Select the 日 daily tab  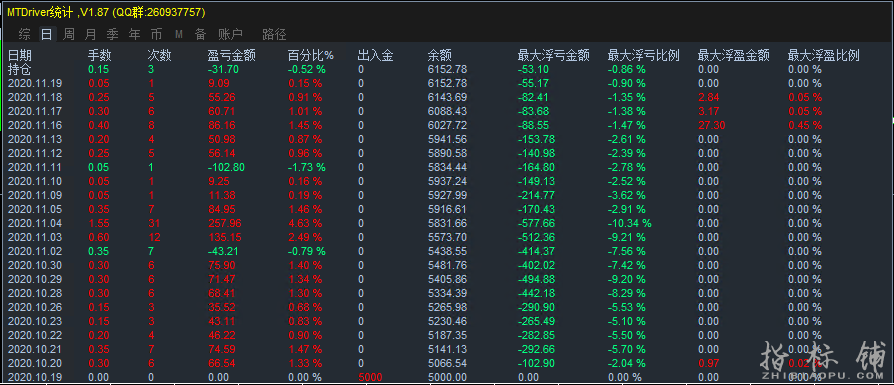pos(46,34)
